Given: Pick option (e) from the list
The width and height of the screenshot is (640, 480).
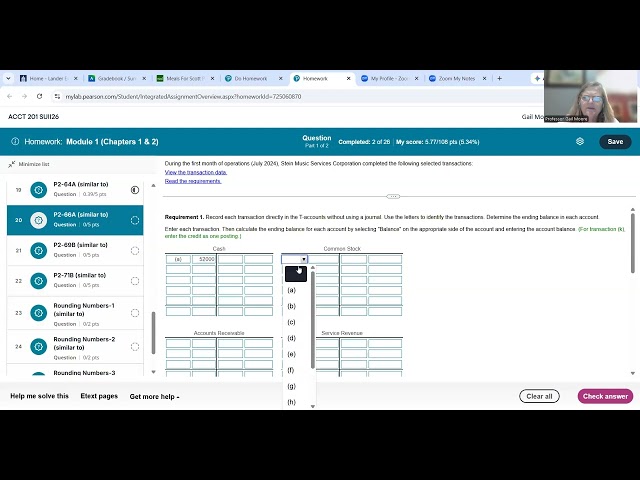Looking at the screenshot, I should point(291,354).
